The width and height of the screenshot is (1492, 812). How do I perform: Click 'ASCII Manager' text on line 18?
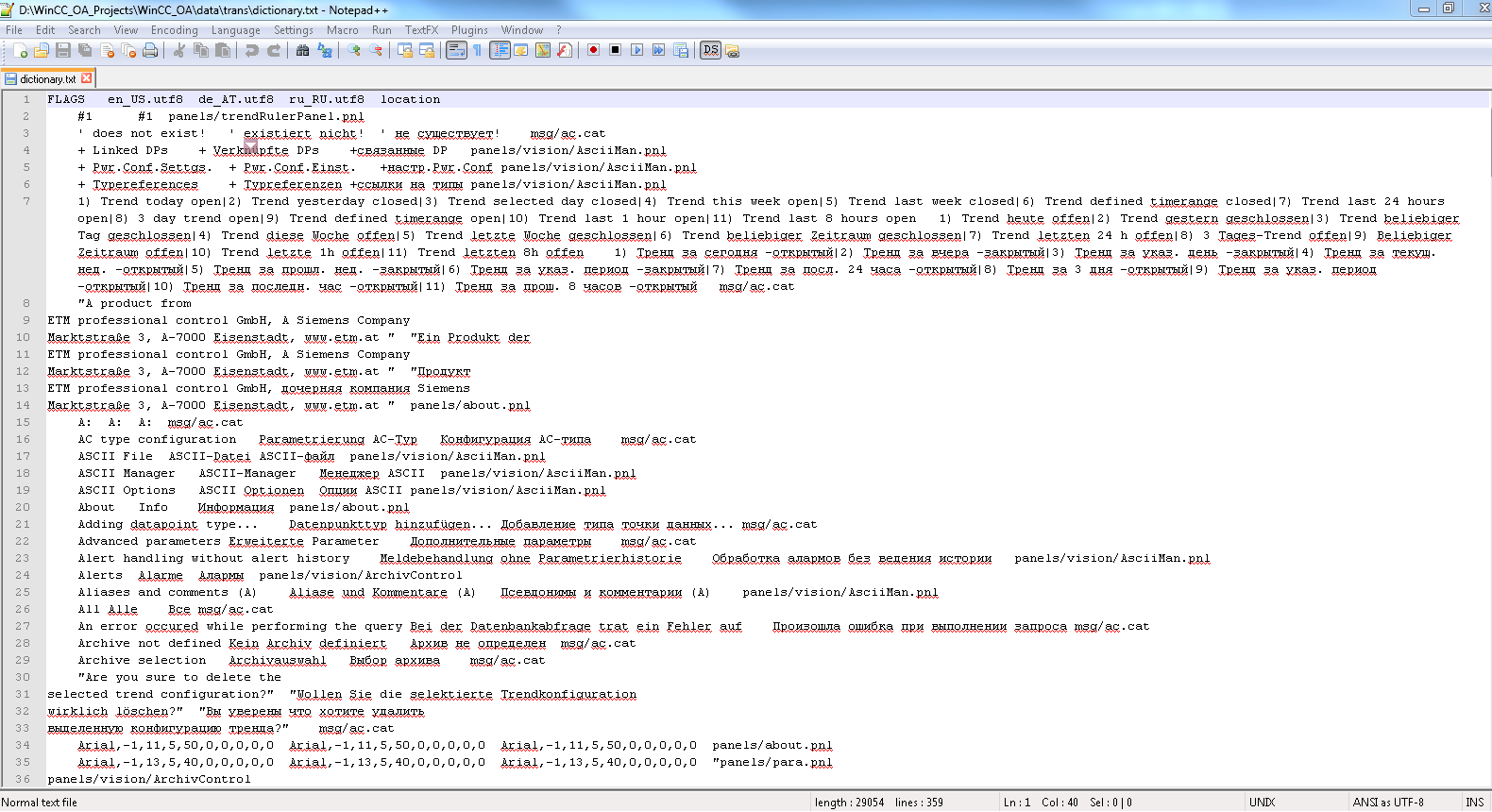pos(127,473)
